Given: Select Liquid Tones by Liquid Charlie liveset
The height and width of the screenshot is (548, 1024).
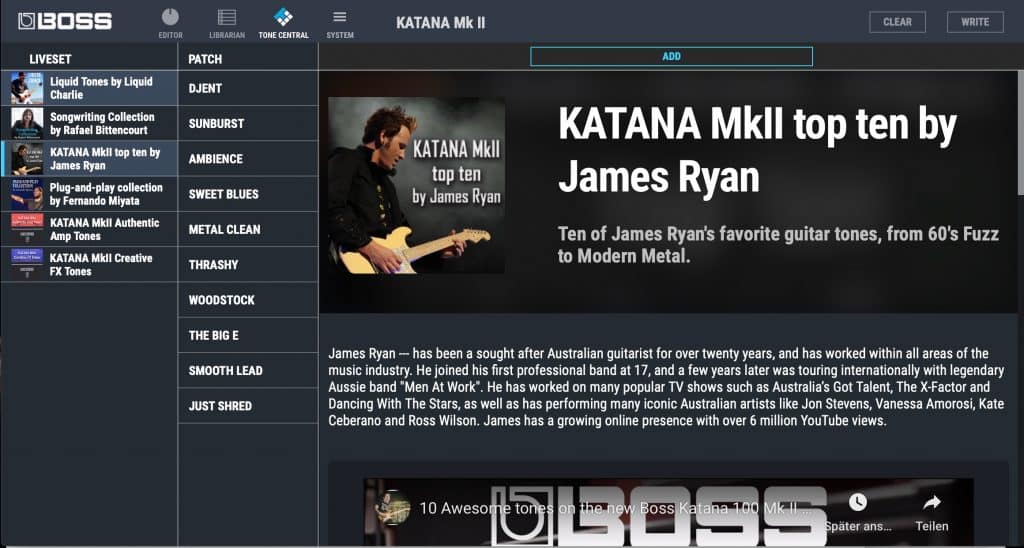Looking at the screenshot, I should [x=89, y=88].
